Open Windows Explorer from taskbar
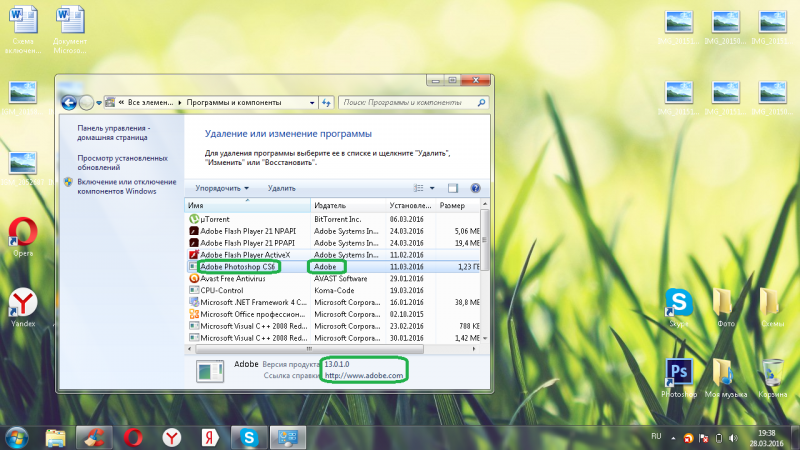Screen dimensions: 800x450 55,438
